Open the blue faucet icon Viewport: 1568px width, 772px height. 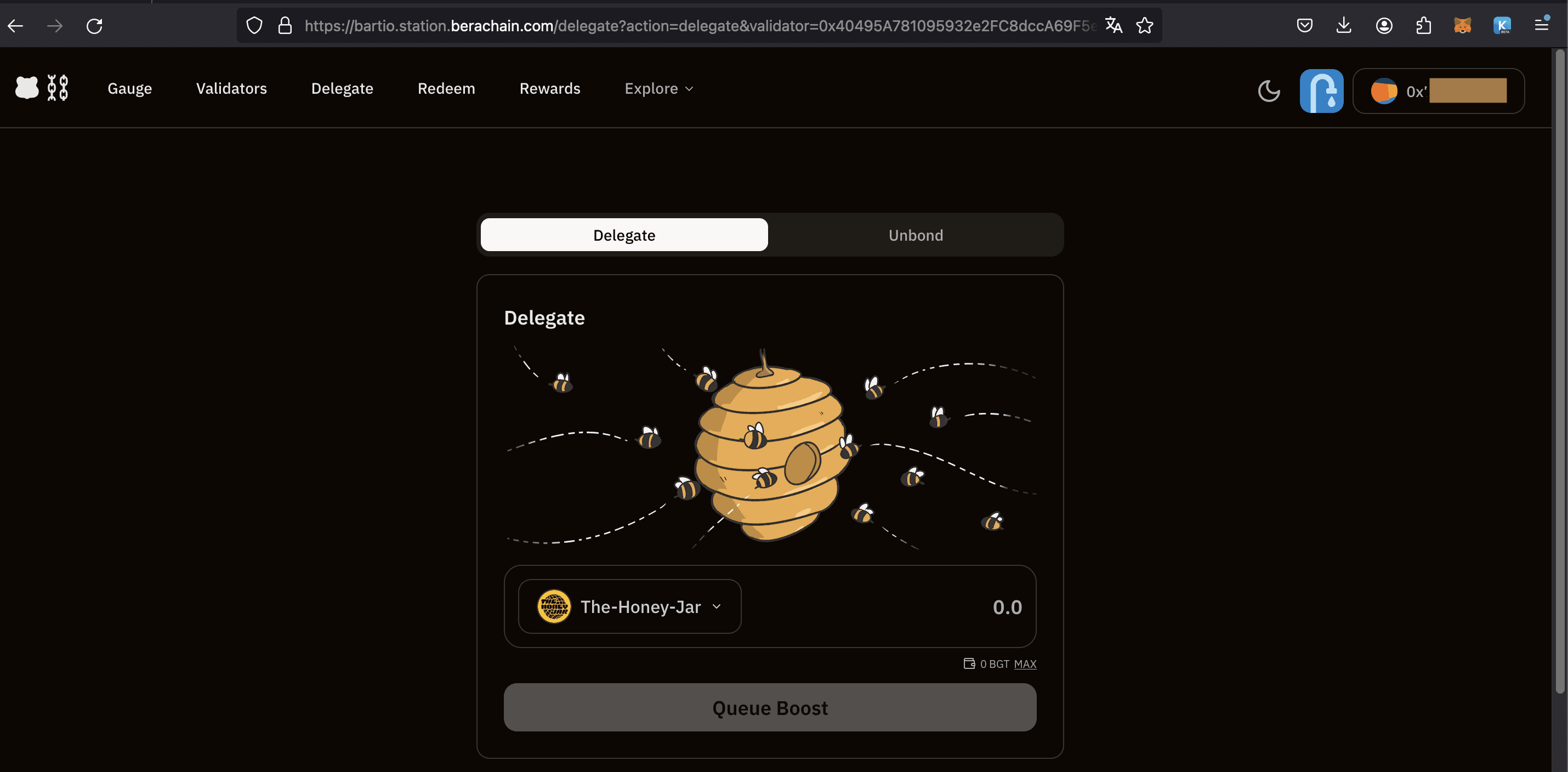coord(1321,92)
